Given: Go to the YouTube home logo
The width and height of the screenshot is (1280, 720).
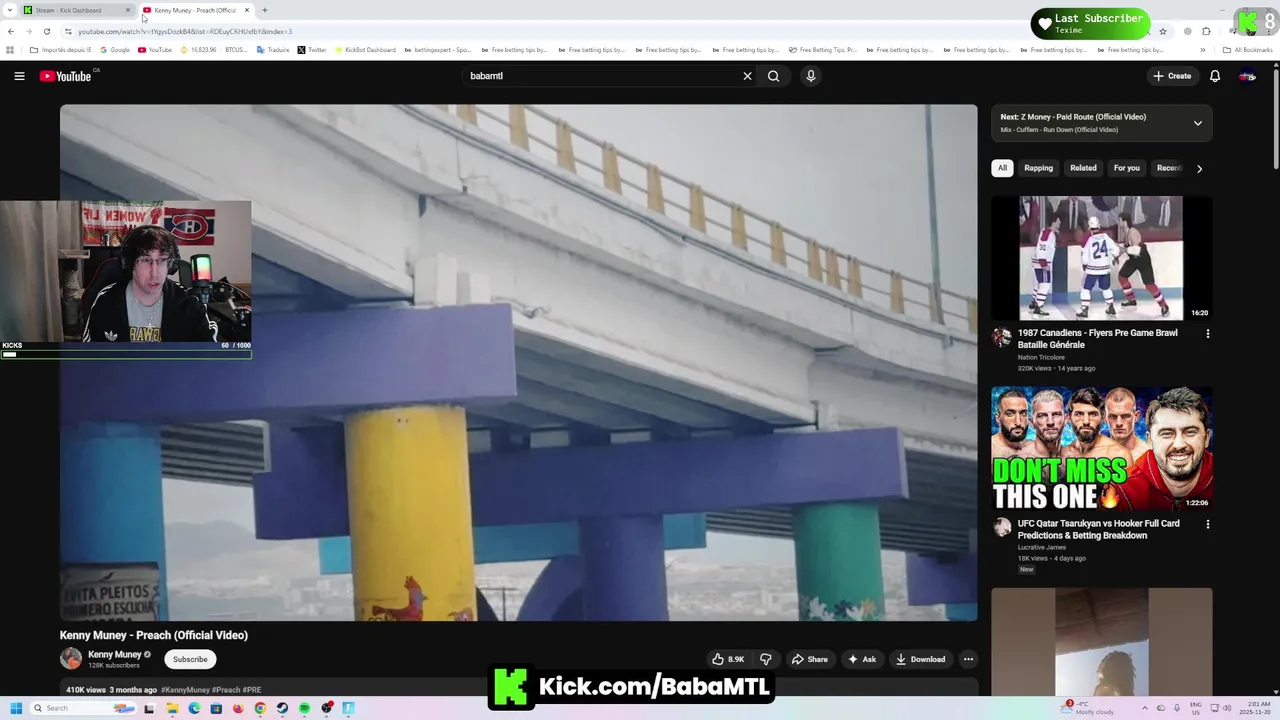Looking at the screenshot, I should pyautogui.click(x=66, y=76).
